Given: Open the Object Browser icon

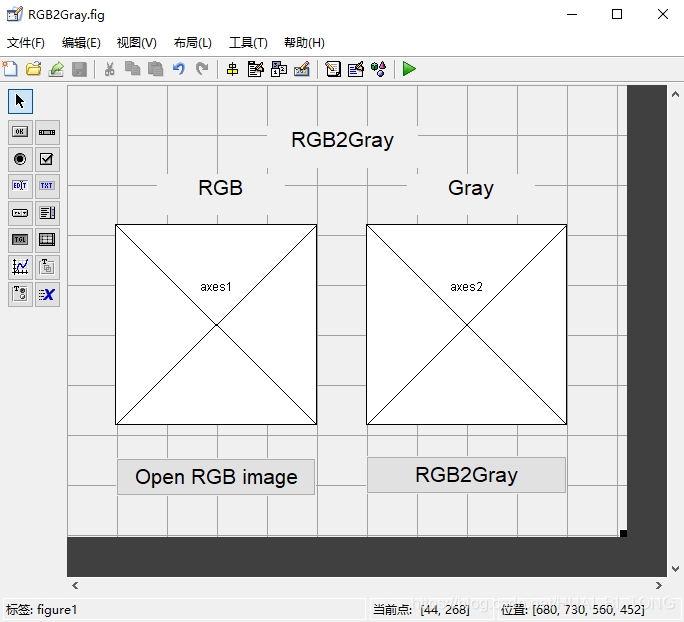Looking at the screenshot, I should click(x=379, y=69).
